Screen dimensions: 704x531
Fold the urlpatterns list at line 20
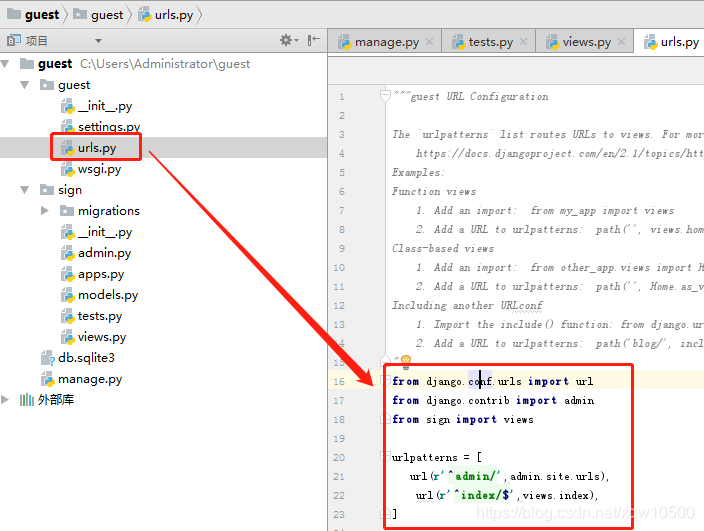point(385,456)
